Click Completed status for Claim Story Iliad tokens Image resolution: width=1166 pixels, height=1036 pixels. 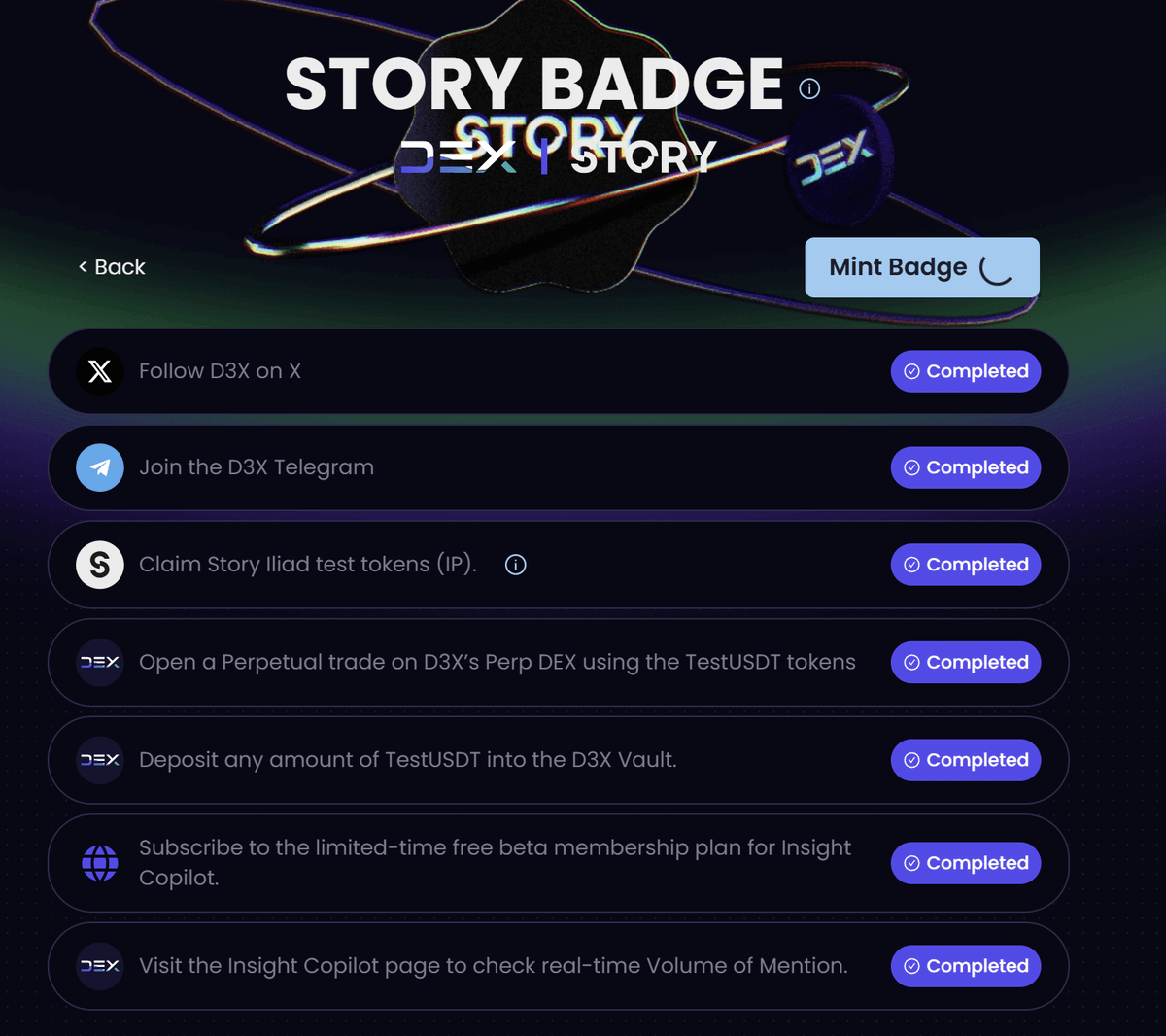coord(966,565)
